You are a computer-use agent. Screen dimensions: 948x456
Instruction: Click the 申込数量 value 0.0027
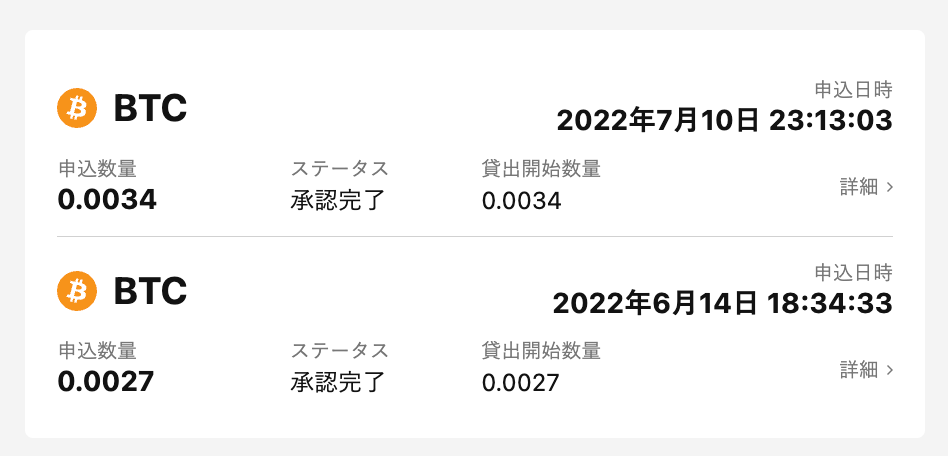coord(106,382)
